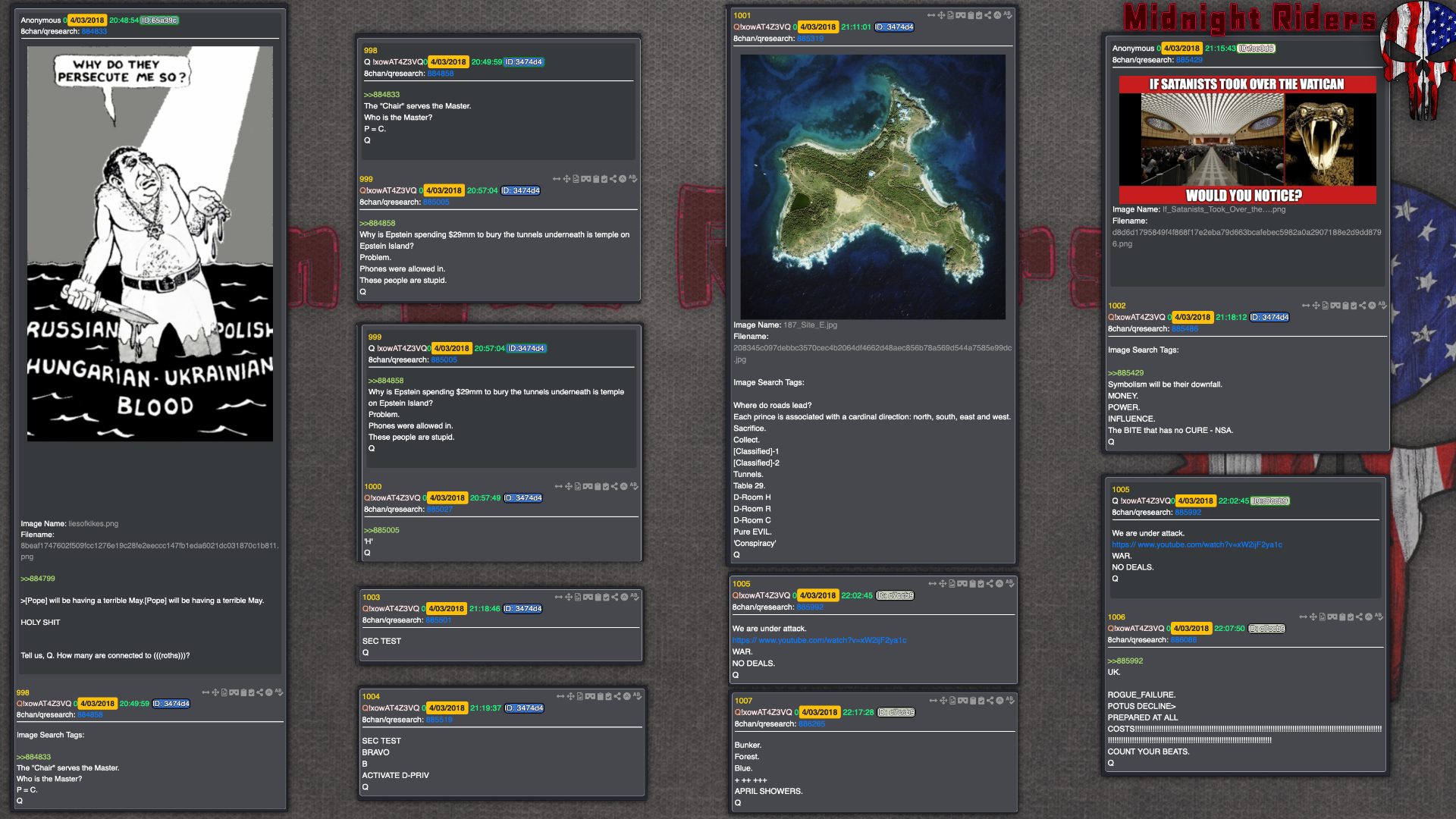Click the circled A icon on post 1007
The width and height of the screenshot is (1456, 819).
tap(999, 701)
